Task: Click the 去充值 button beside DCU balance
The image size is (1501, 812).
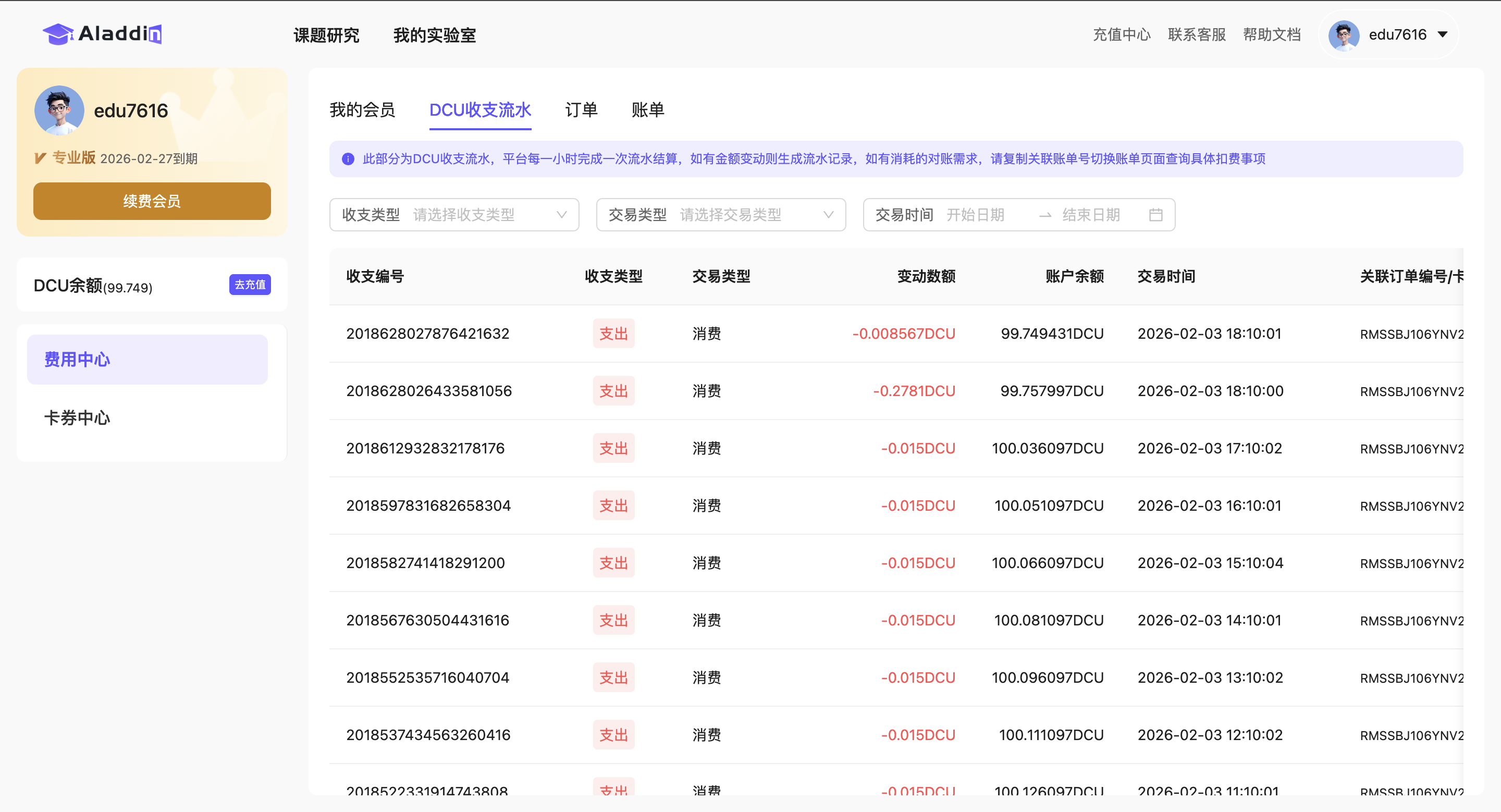Action: click(x=250, y=285)
